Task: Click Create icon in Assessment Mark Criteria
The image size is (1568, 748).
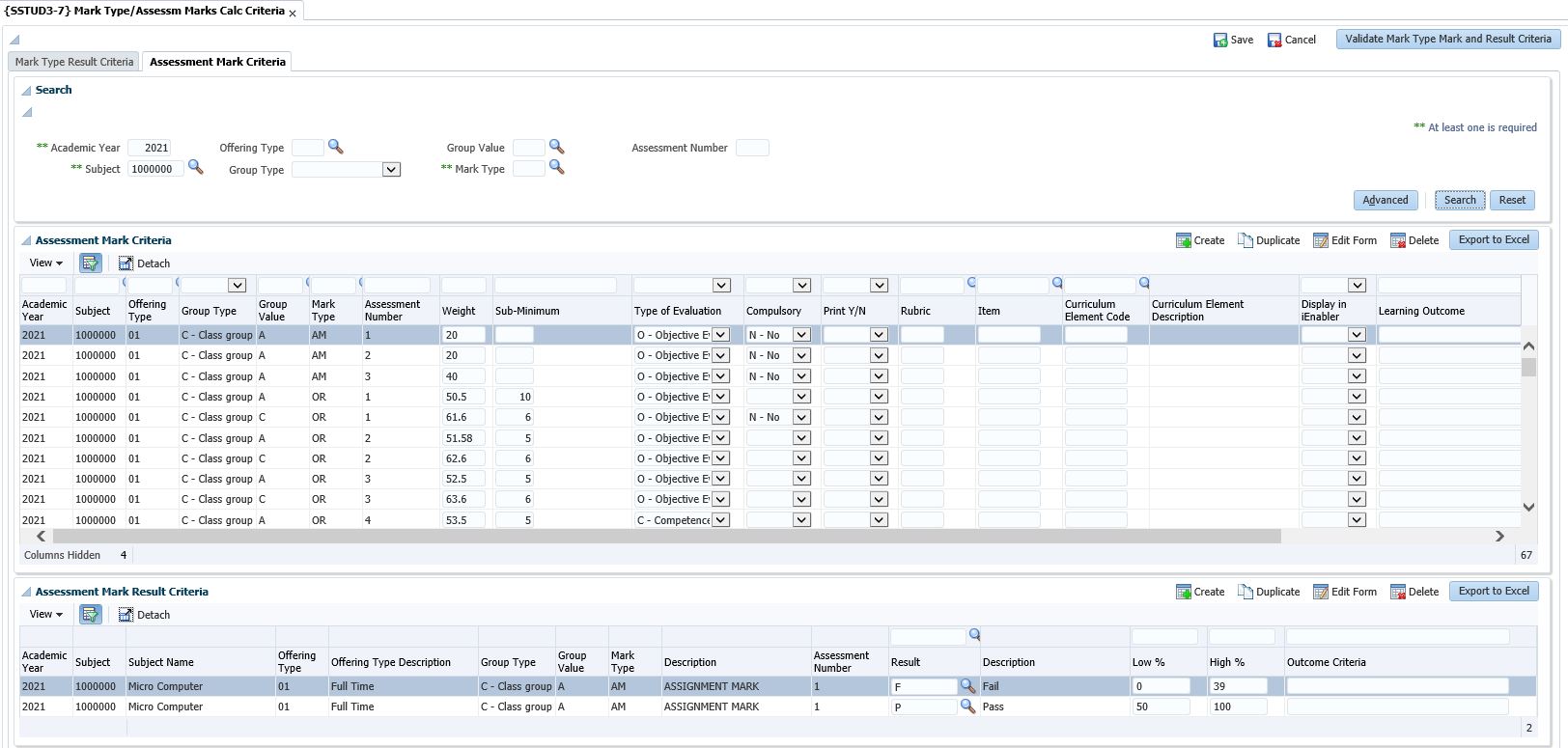Action: pyautogui.click(x=1184, y=240)
